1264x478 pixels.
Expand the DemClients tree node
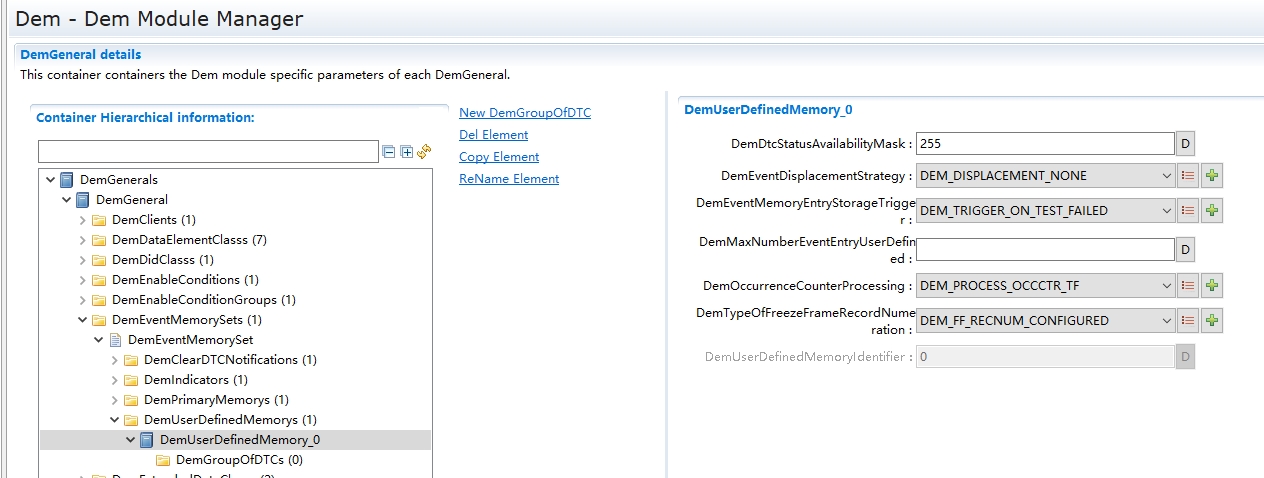tap(83, 220)
